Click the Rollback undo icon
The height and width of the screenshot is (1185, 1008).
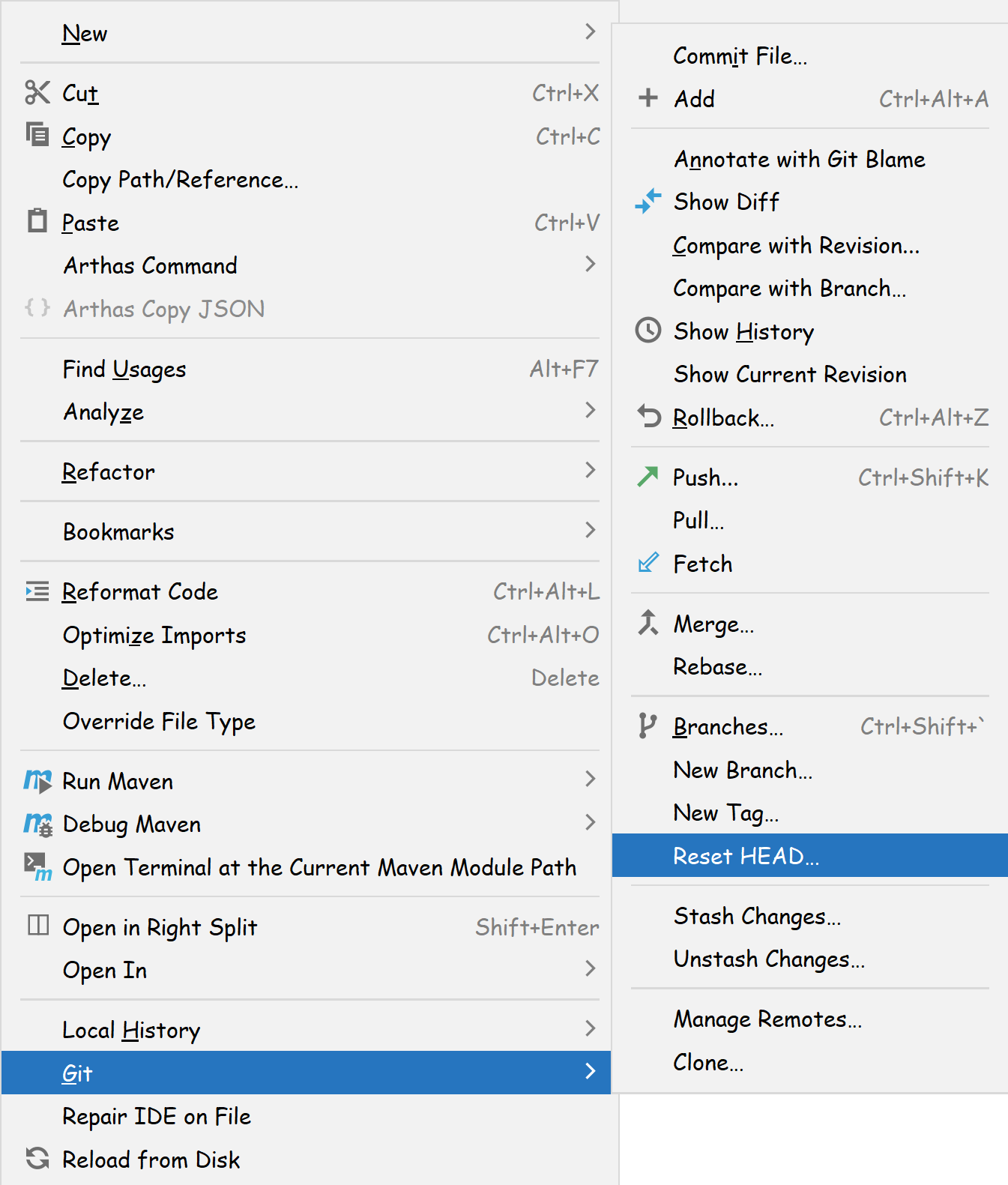(648, 417)
